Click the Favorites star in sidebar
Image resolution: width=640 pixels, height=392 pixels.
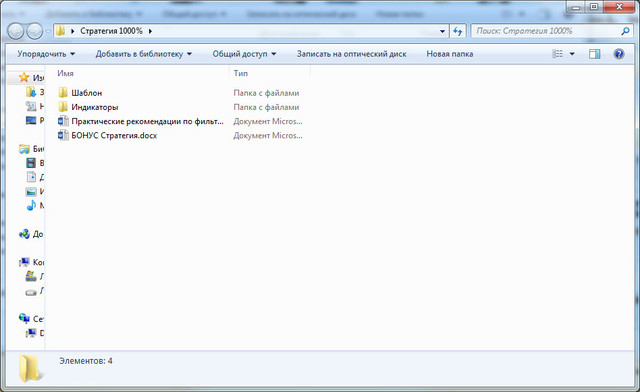coord(24,78)
